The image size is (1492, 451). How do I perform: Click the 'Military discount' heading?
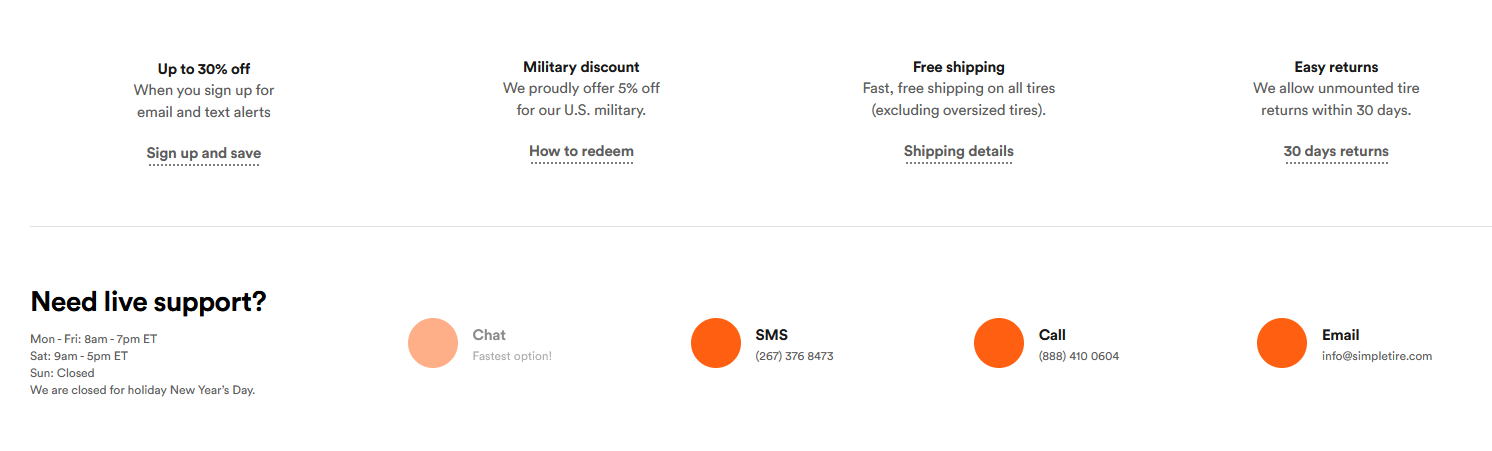pyautogui.click(x=581, y=67)
